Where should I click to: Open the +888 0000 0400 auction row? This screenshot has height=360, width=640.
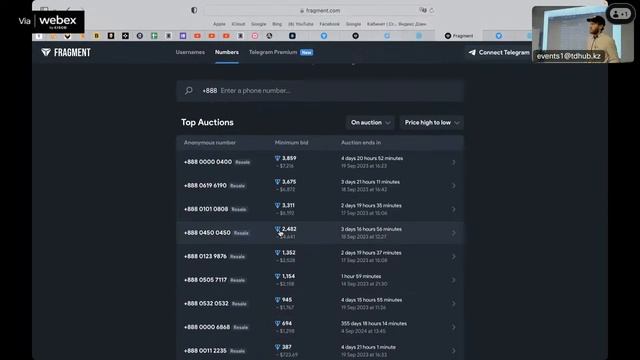[320, 162]
